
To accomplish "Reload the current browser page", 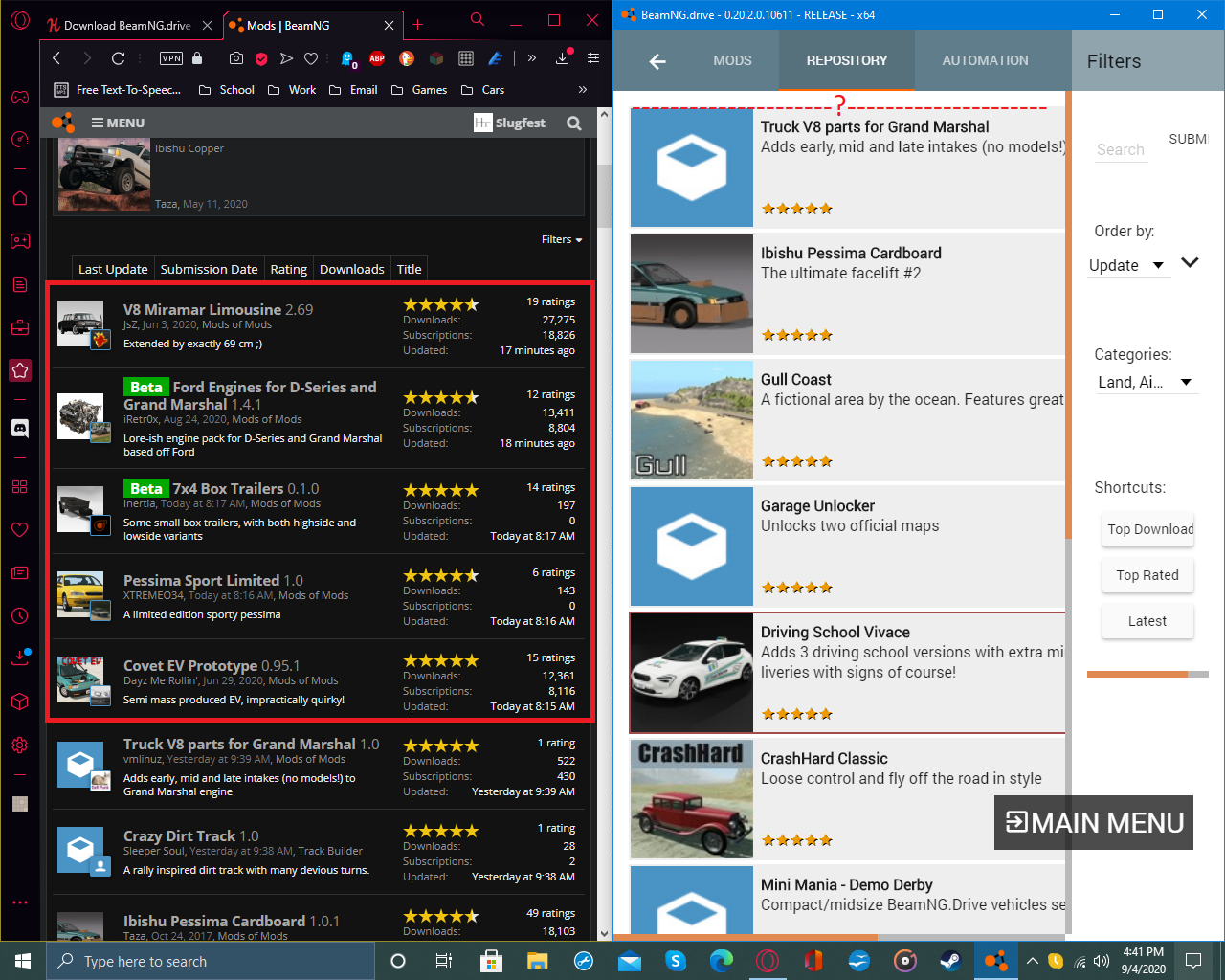I will click(118, 58).
